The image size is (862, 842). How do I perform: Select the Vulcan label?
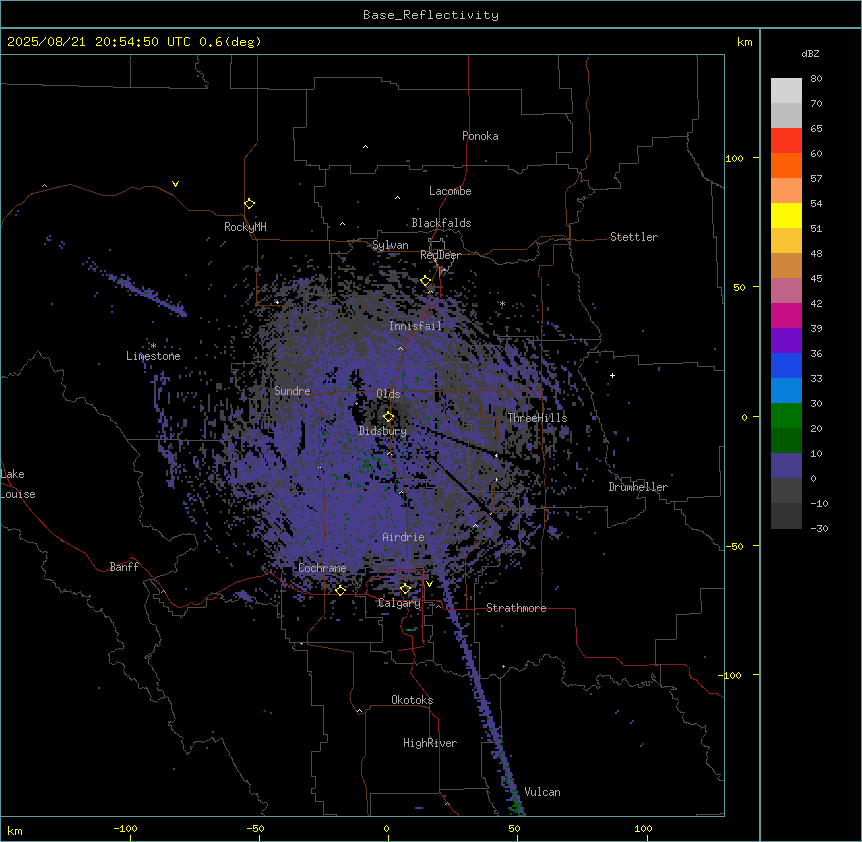point(542,792)
